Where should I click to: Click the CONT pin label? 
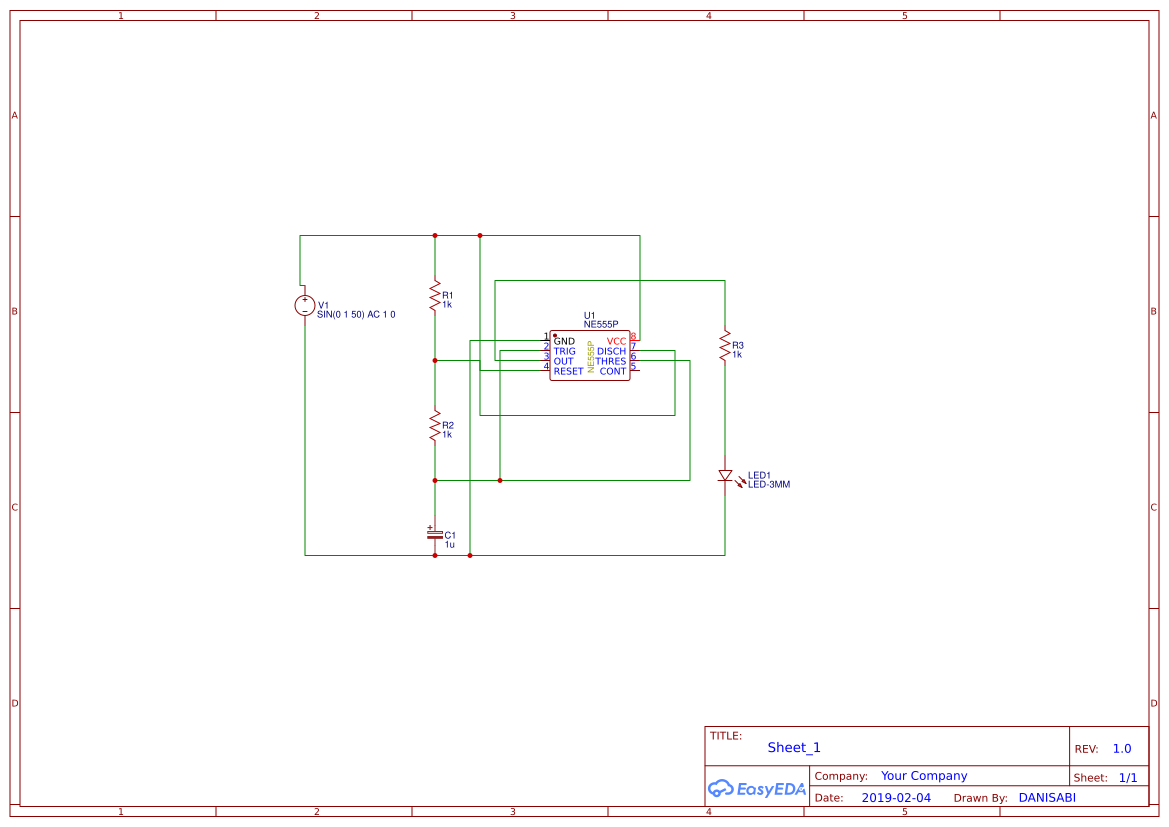click(613, 371)
